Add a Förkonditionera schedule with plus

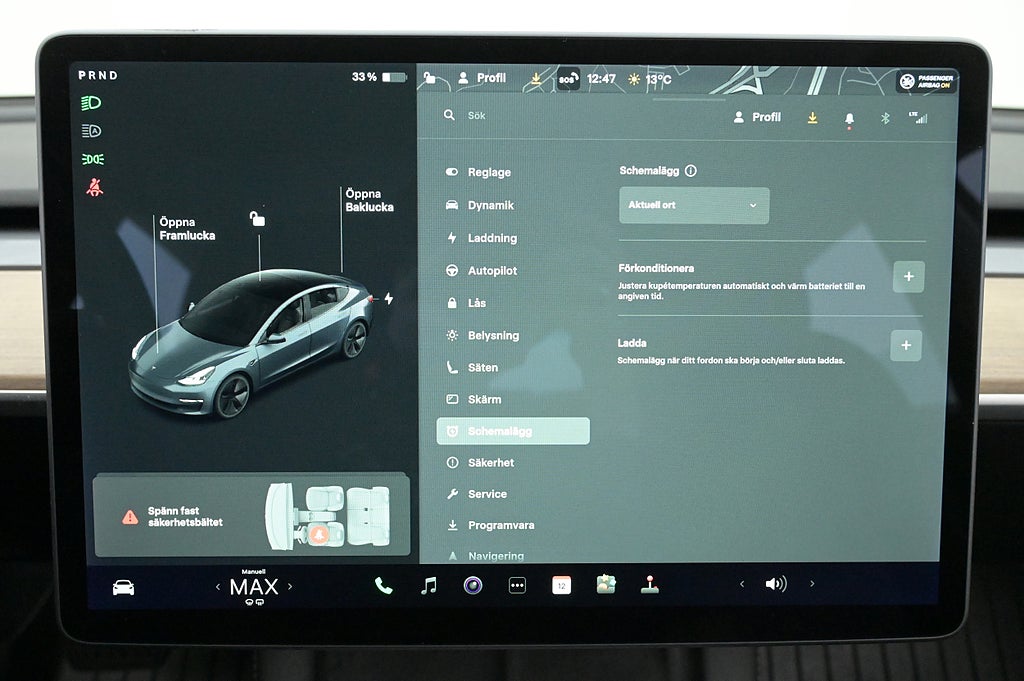click(908, 276)
